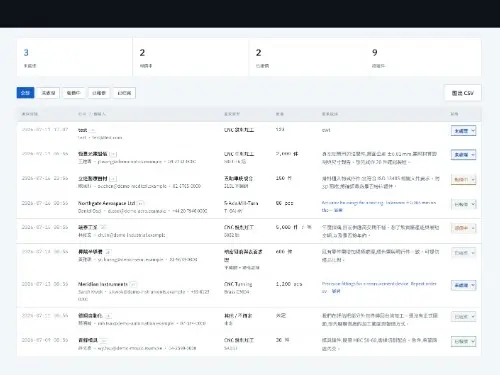The image size is (500, 375).
Task: Click the badge beside Northgate Aerospace Ltd
Action: [141, 203]
